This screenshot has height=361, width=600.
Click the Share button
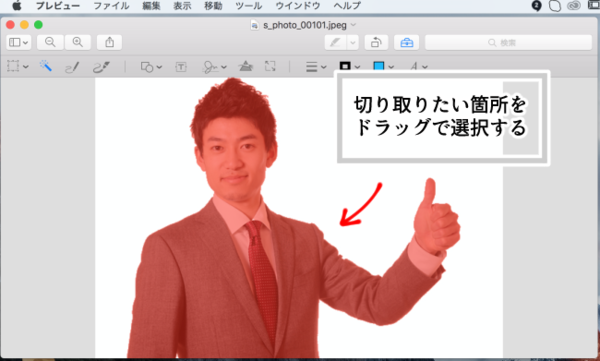109,42
